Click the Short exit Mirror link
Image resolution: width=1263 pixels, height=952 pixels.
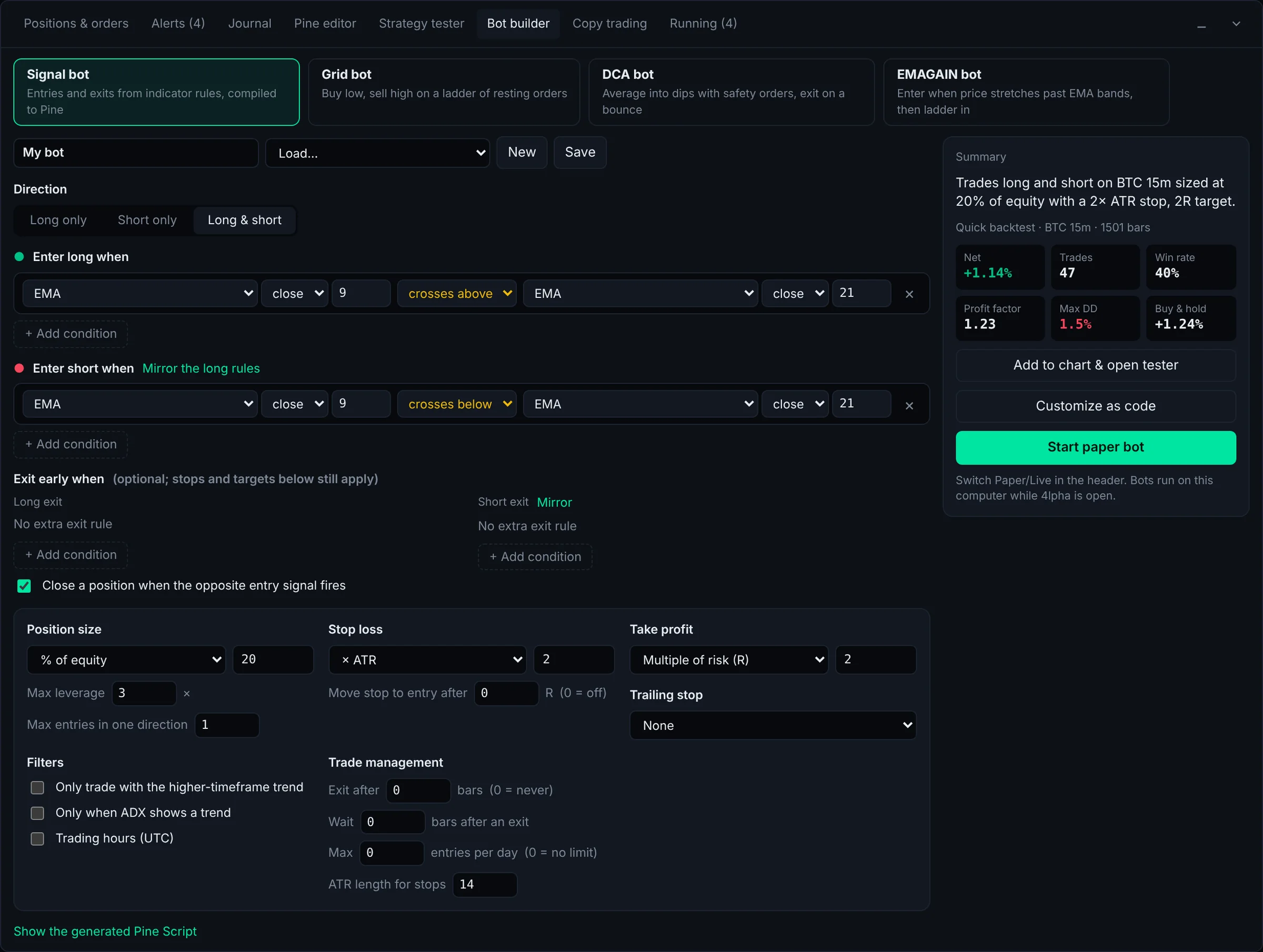pyautogui.click(x=554, y=503)
